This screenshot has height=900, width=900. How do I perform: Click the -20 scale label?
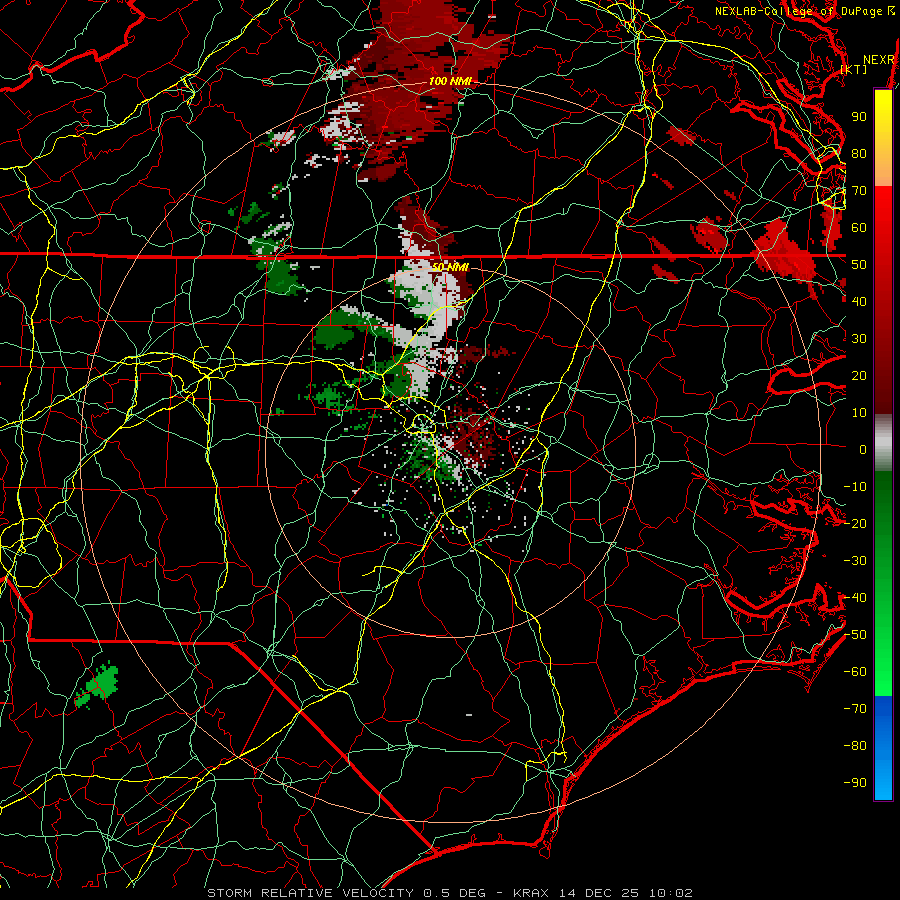point(855,523)
